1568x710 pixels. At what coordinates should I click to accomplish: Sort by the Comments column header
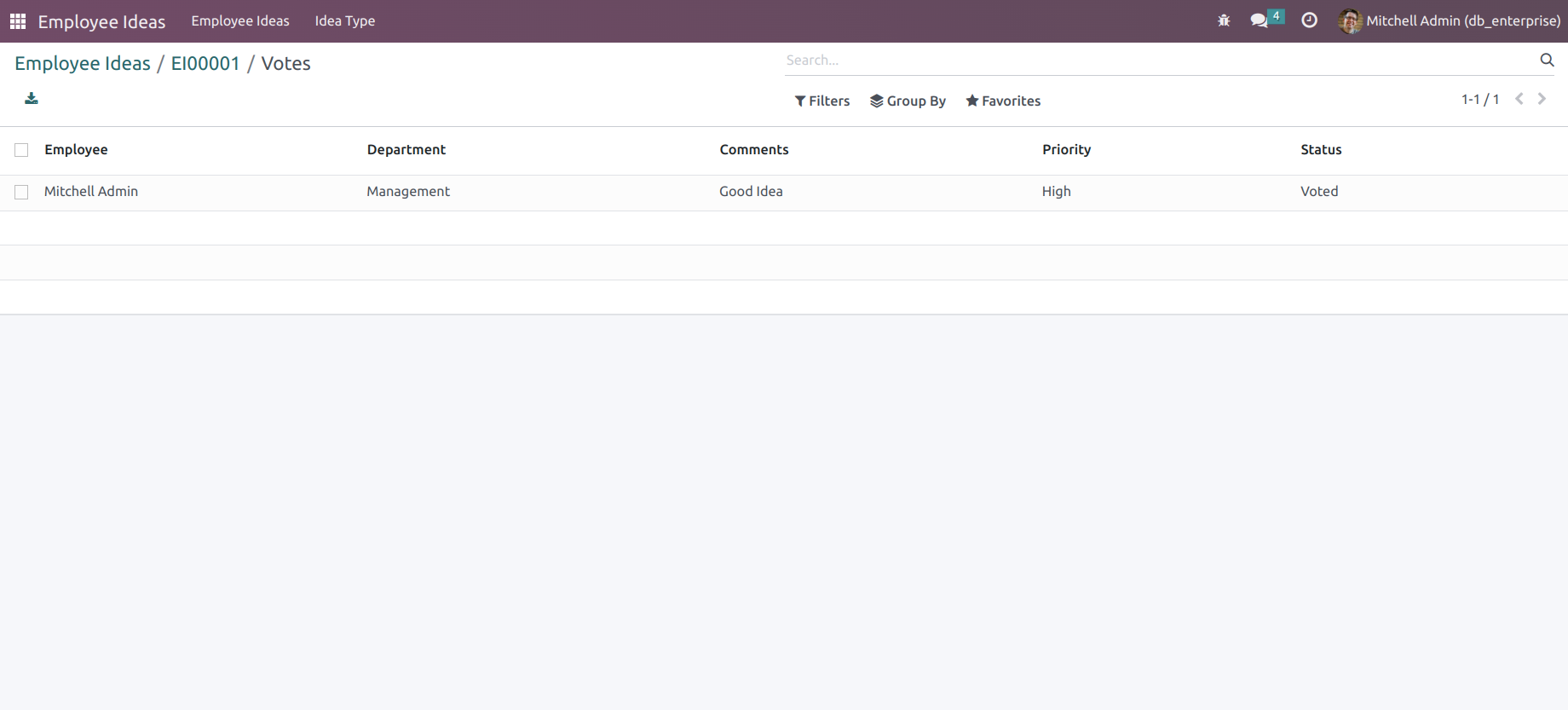click(754, 149)
